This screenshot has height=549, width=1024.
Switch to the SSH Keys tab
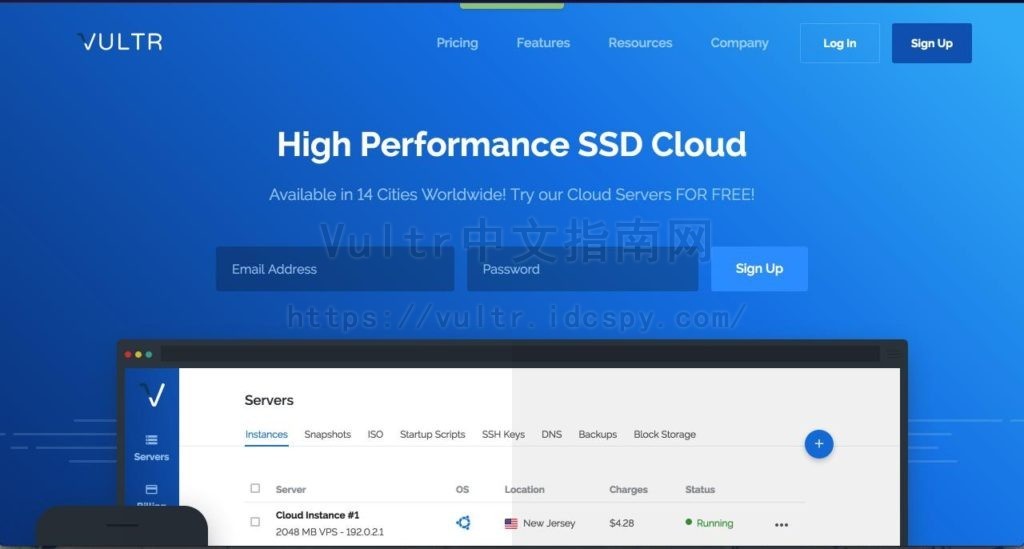tap(504, 435)
